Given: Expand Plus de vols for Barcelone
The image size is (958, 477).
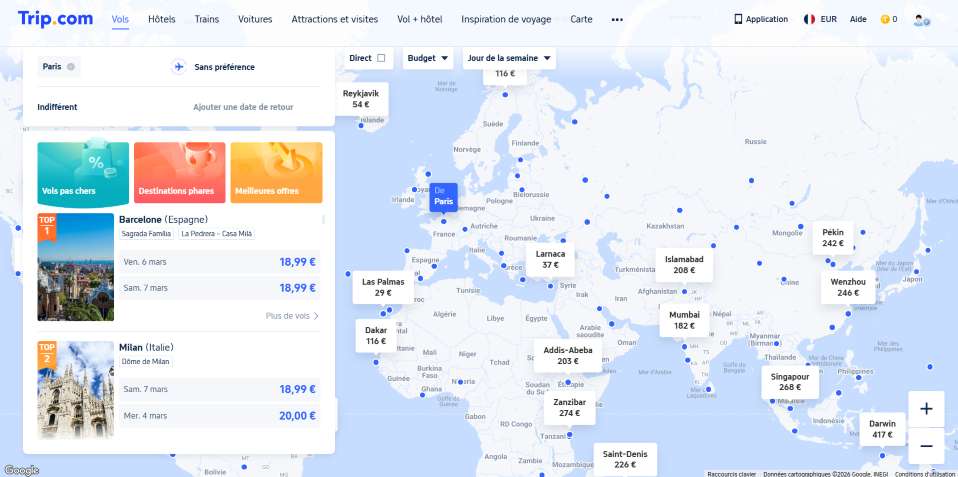Looking at the screenshot, I should [292, 316].
